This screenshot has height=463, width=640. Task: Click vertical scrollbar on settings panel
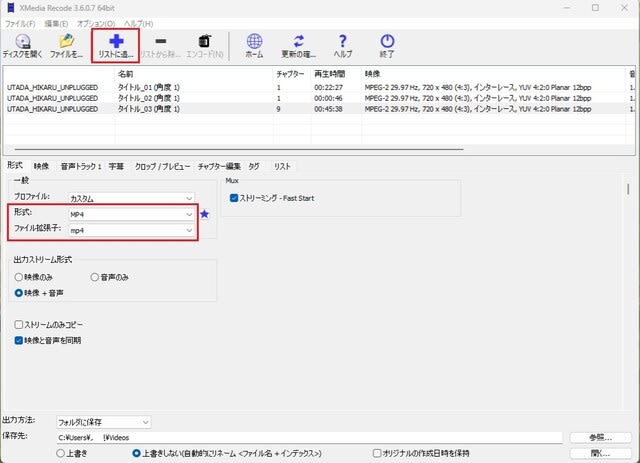pyautogui.click(x=628, y=189)
